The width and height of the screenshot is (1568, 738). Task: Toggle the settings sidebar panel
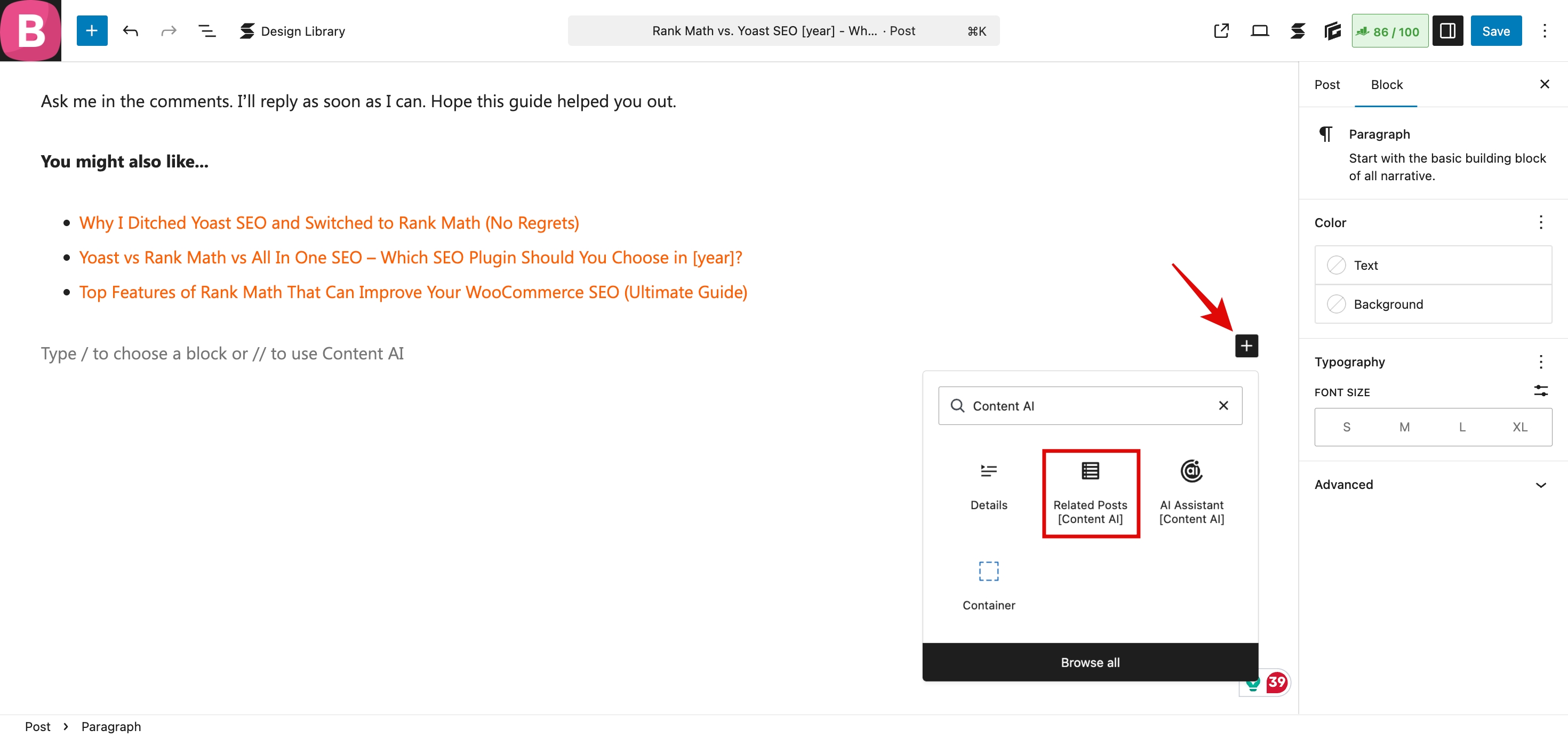click(x=1448, y=30)
